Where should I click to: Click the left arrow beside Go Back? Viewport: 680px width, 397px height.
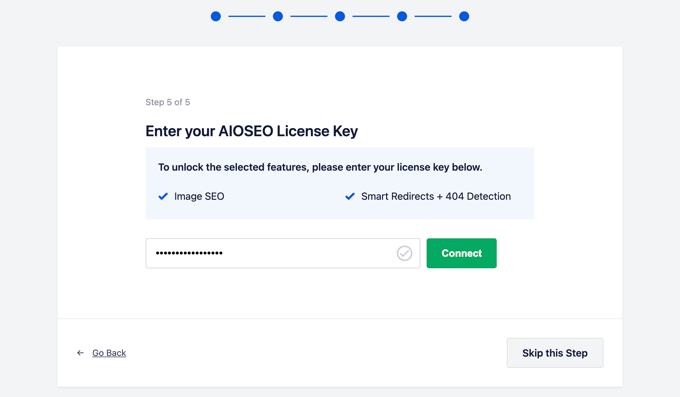click(x=80, y=353)
